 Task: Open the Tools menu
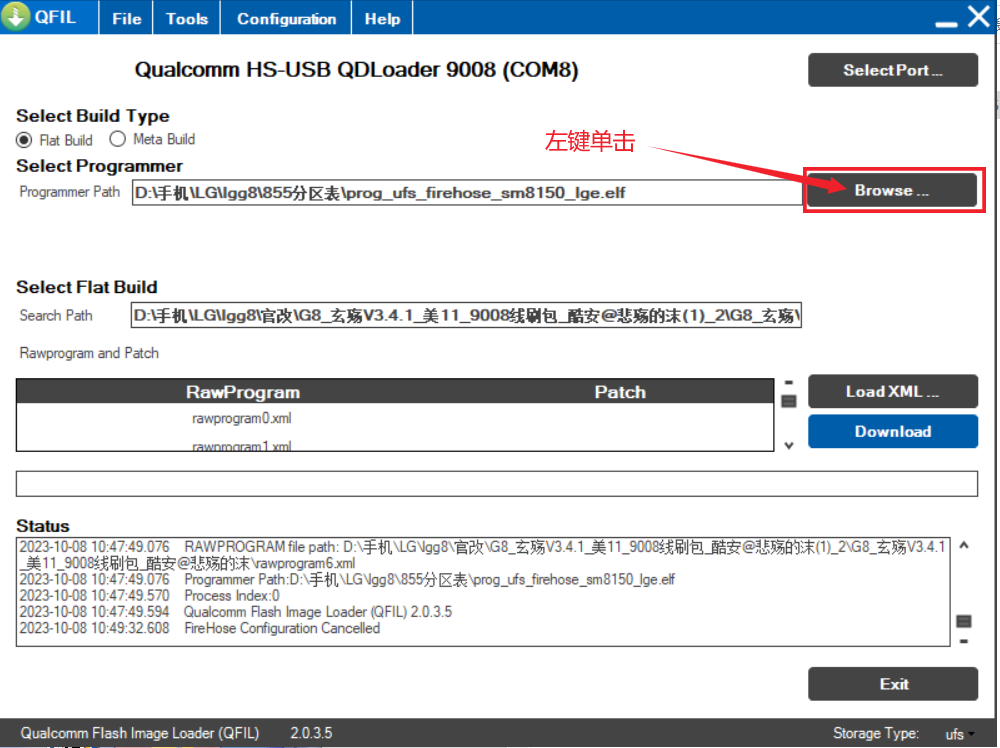point(187,19)
